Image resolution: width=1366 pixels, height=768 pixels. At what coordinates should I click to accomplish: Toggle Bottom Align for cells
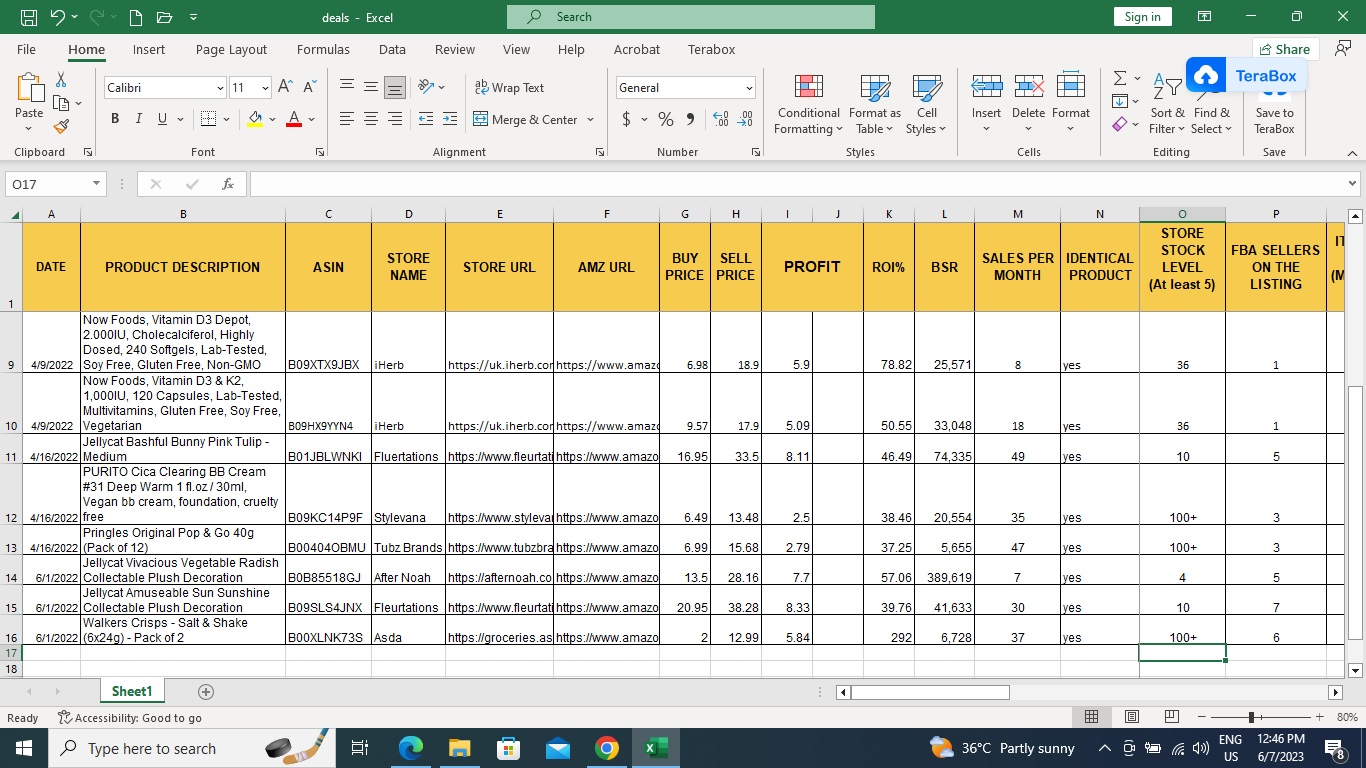pyautogui.click(x=395, y=88)
